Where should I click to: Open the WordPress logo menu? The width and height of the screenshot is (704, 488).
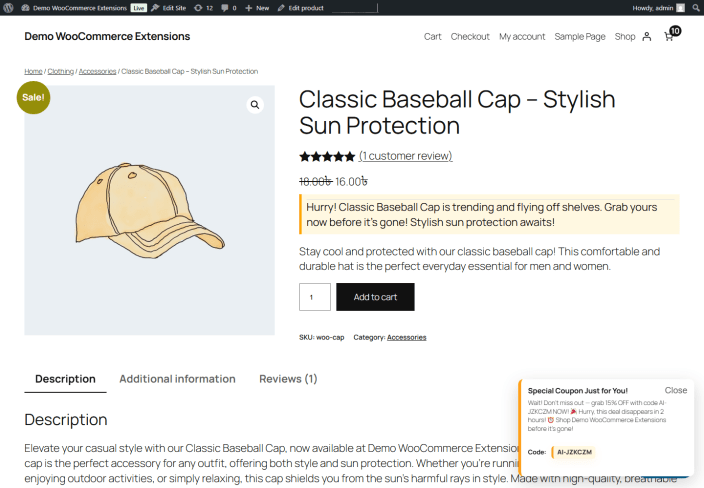[8, 8]
